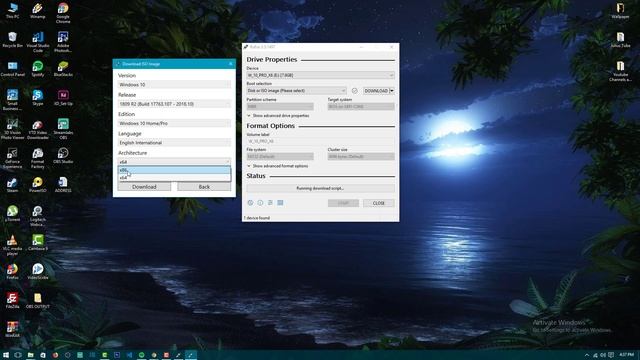Open Visual Studio Code desktop icon
Image resolution: width=640 pixels, height=360 pixels.
point(38,42)
